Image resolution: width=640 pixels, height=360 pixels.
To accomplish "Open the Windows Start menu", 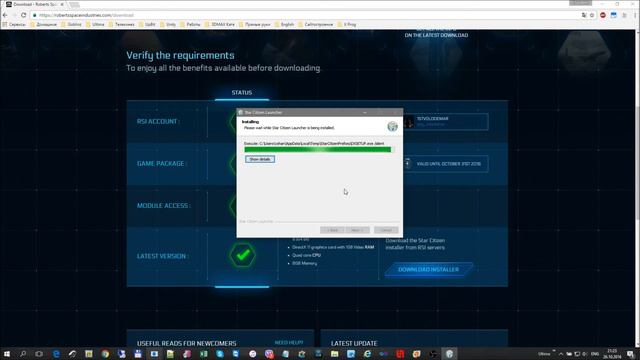I will pyautogui.click(x=7, y=354).
